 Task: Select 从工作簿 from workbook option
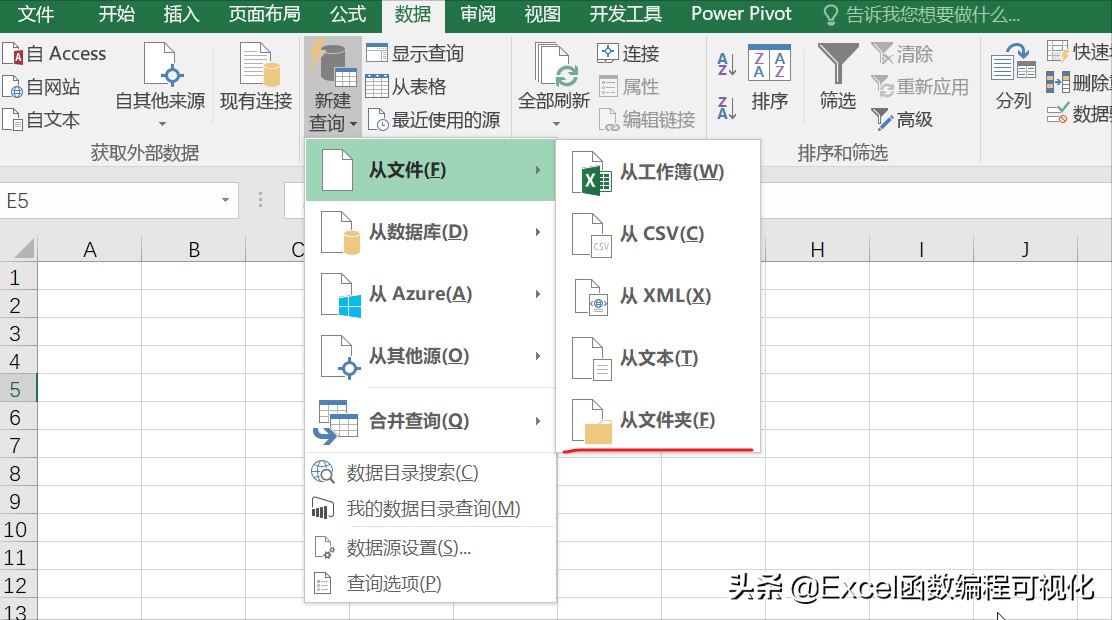pos(671,172)
